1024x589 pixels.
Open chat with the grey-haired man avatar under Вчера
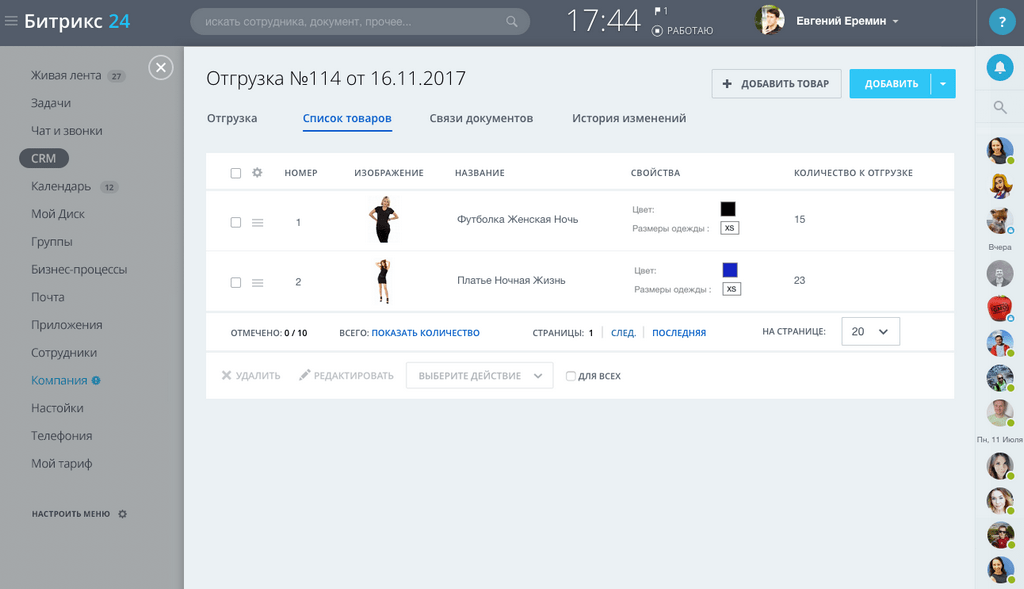click(x=1000, y=273)
